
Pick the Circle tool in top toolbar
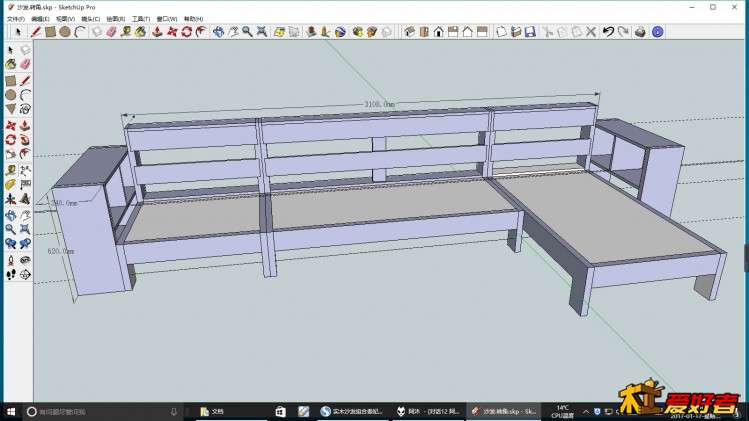[x=65, y=32]
